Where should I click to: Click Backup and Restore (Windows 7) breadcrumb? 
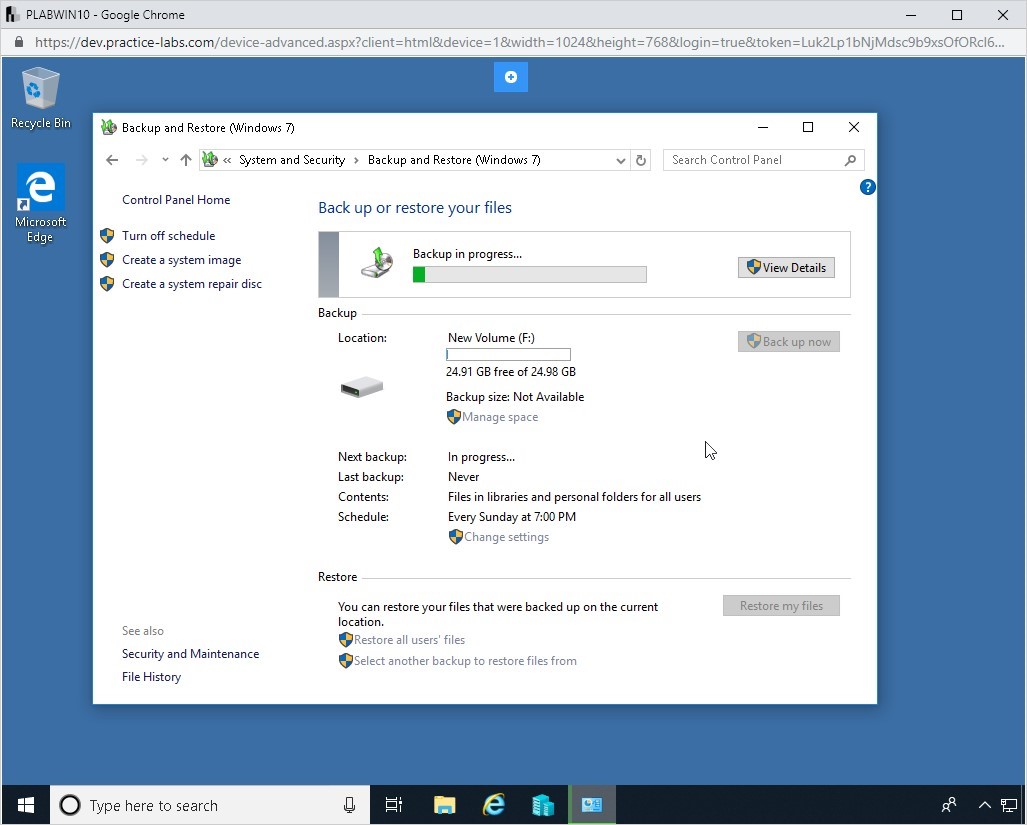coord(454,160)
